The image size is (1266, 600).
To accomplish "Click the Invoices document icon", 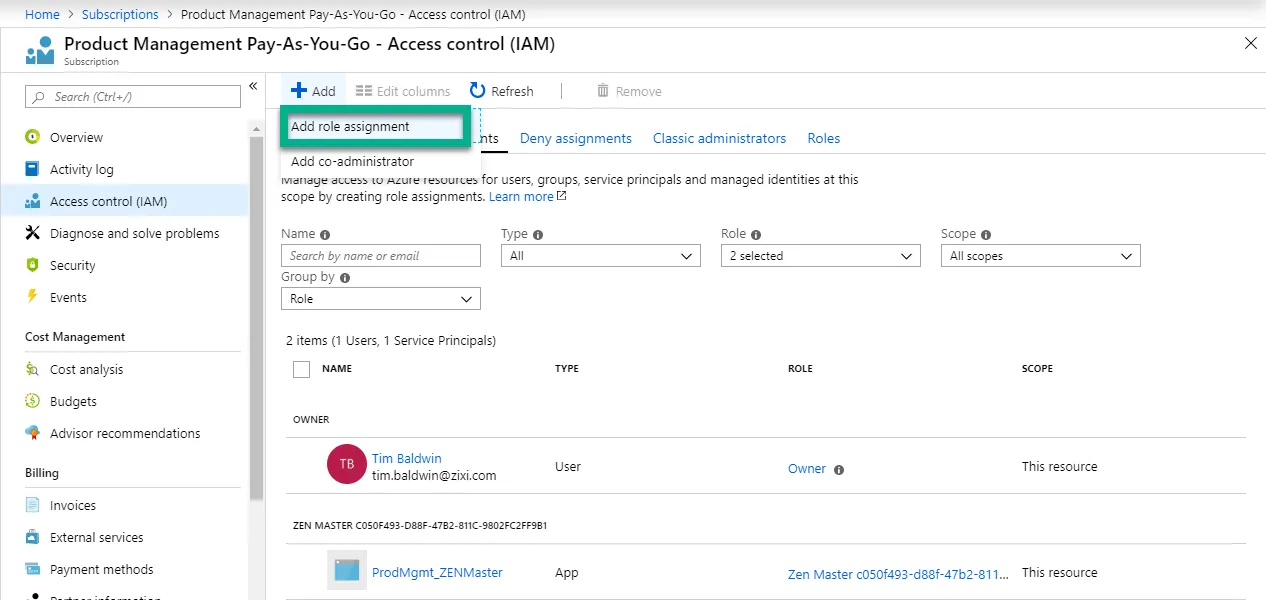I will [x=33, y=505].
